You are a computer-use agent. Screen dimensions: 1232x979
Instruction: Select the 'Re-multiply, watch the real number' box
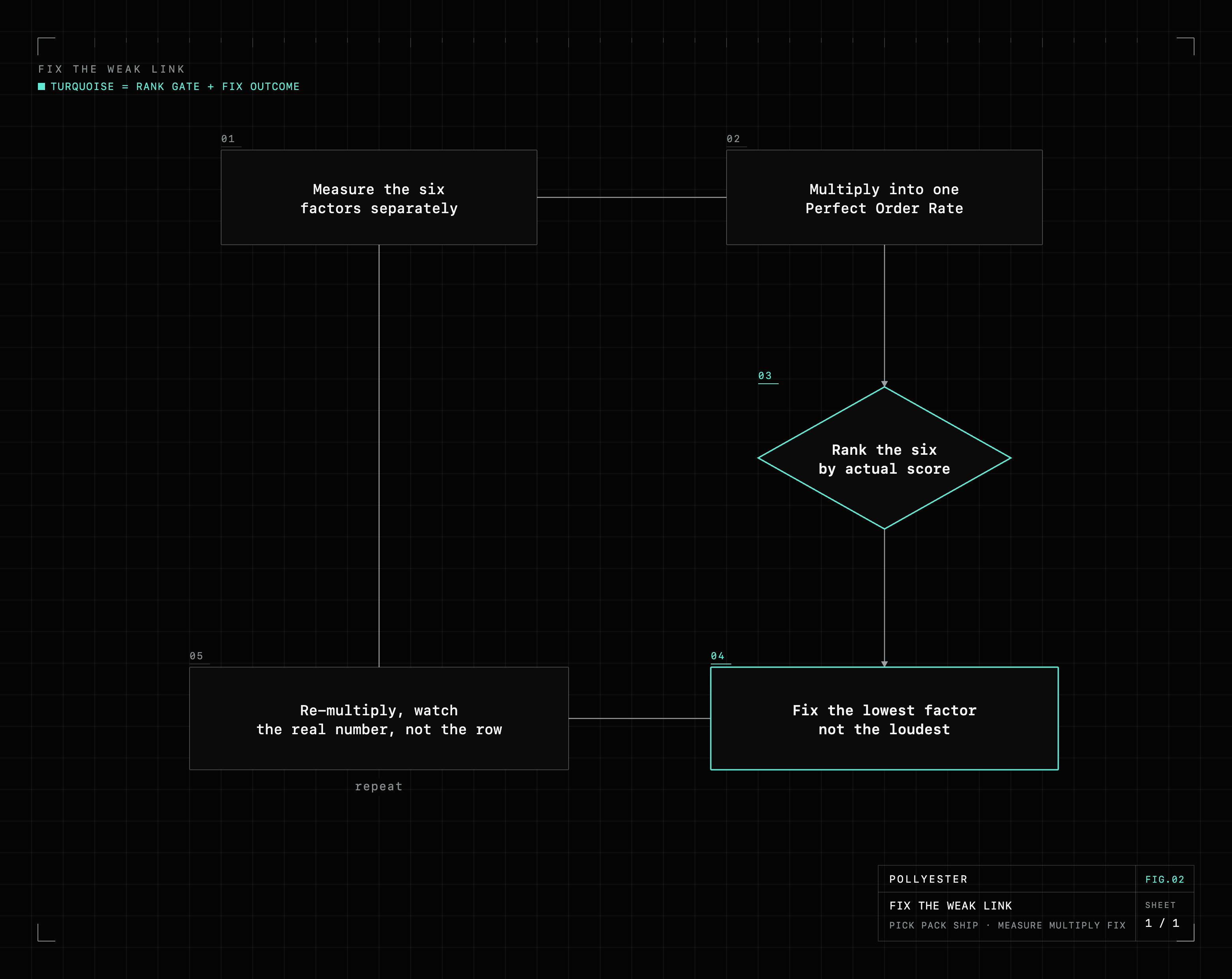pos(379,718)
